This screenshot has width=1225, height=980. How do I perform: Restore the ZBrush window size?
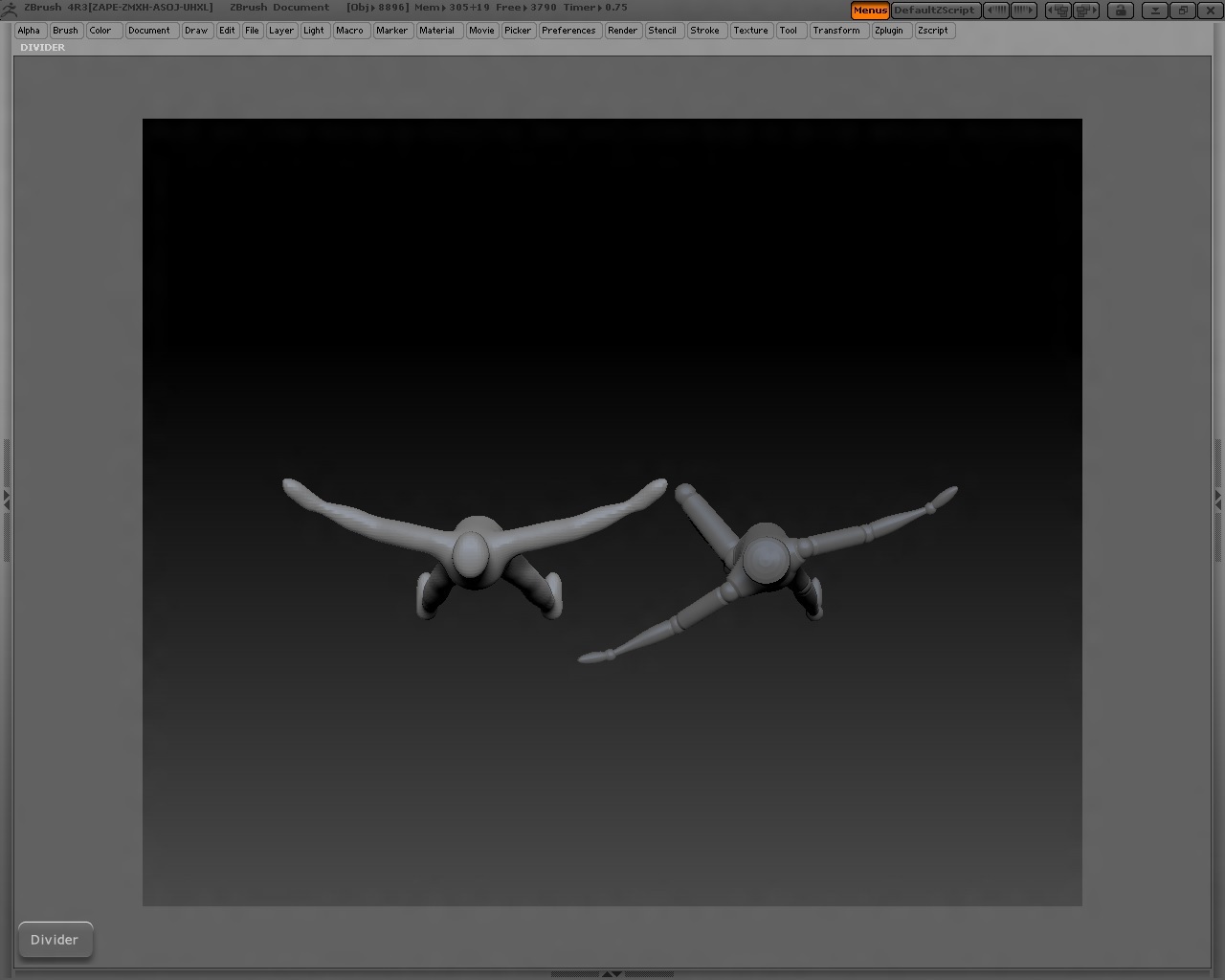[x=1183, y=11]
